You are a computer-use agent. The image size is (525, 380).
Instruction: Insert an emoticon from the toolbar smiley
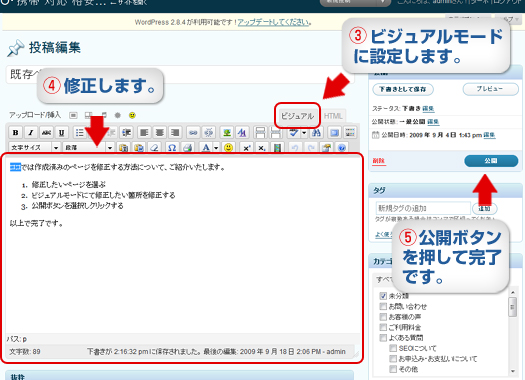click(228, 148)
